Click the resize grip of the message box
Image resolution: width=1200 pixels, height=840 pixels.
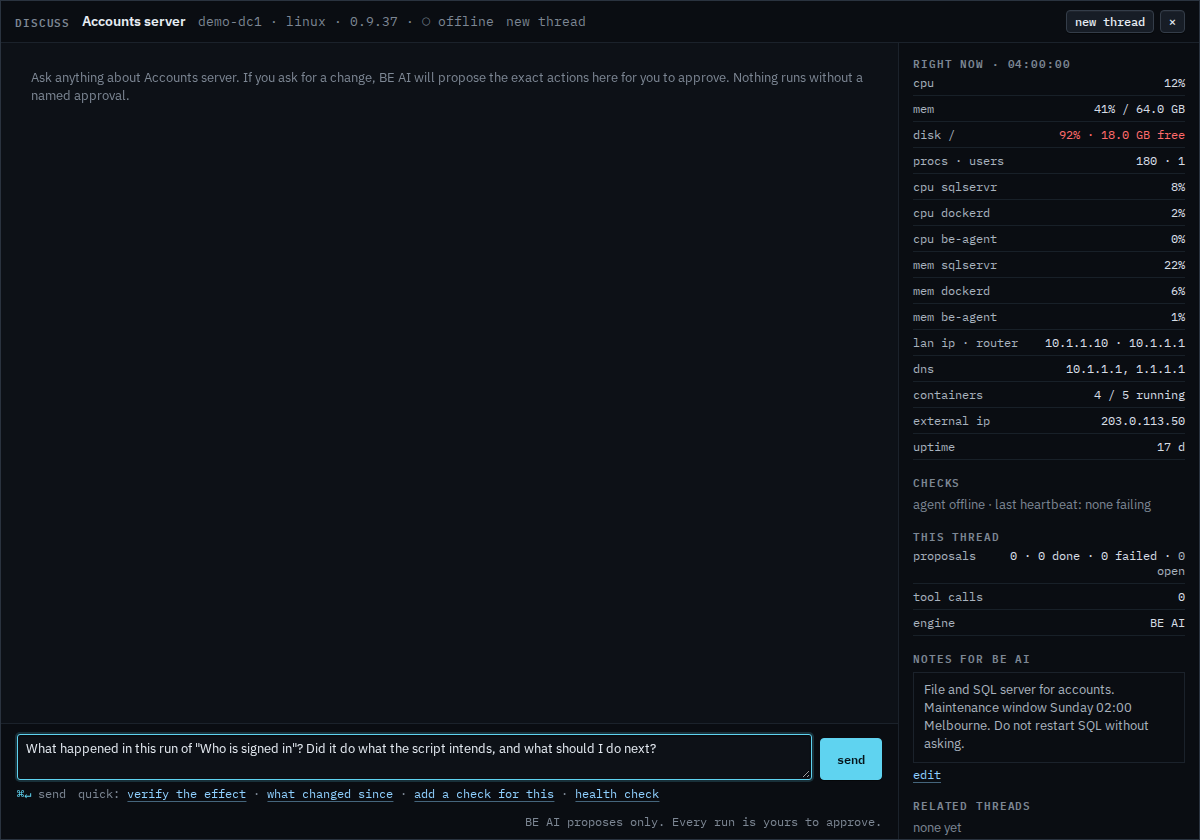coord(806,774)
